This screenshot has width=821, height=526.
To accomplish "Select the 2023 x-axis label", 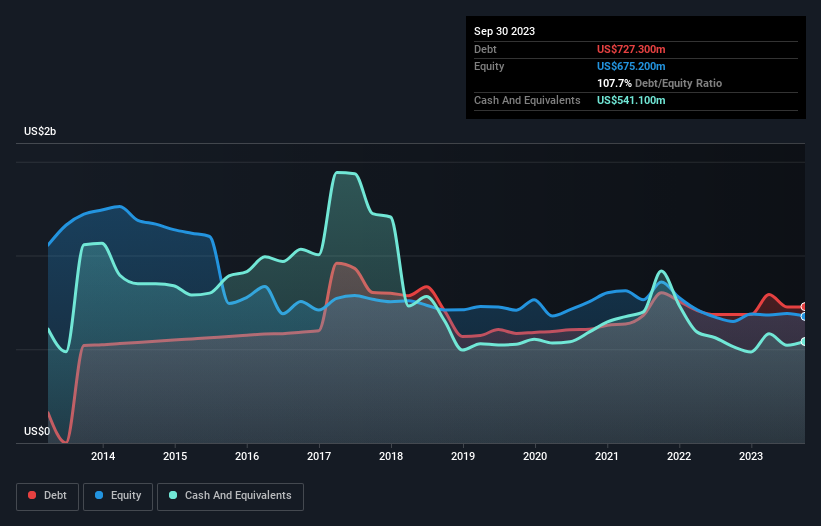I will point(751,456).
